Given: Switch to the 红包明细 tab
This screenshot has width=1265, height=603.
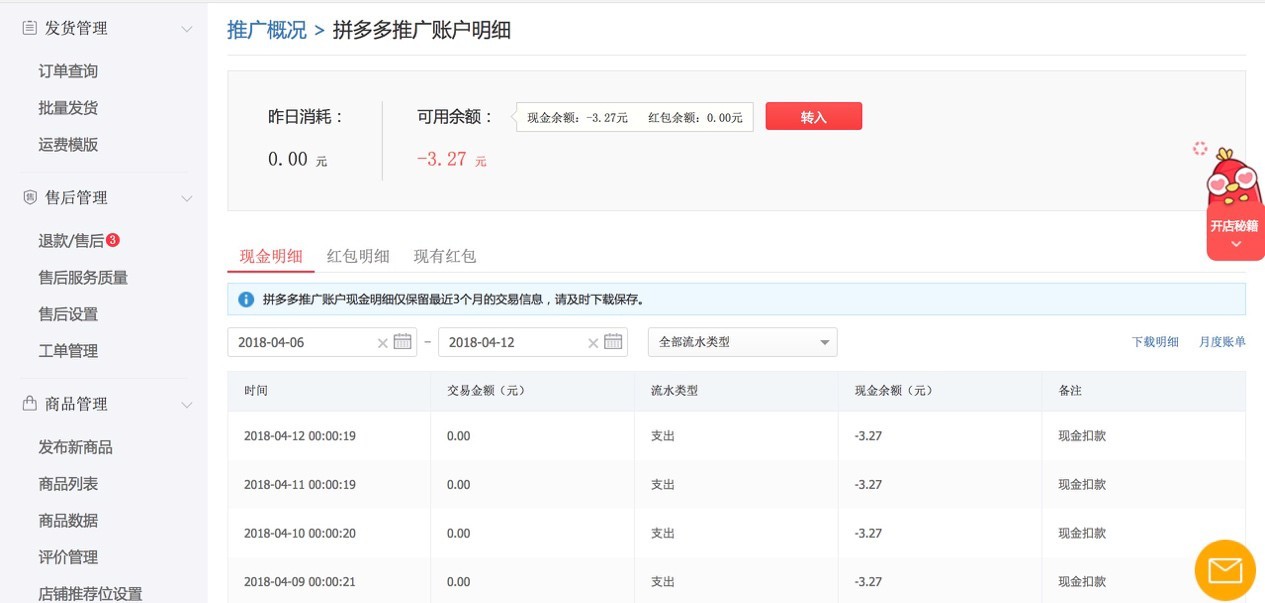Looking at the screenshot, I should (x=358, y=256).
